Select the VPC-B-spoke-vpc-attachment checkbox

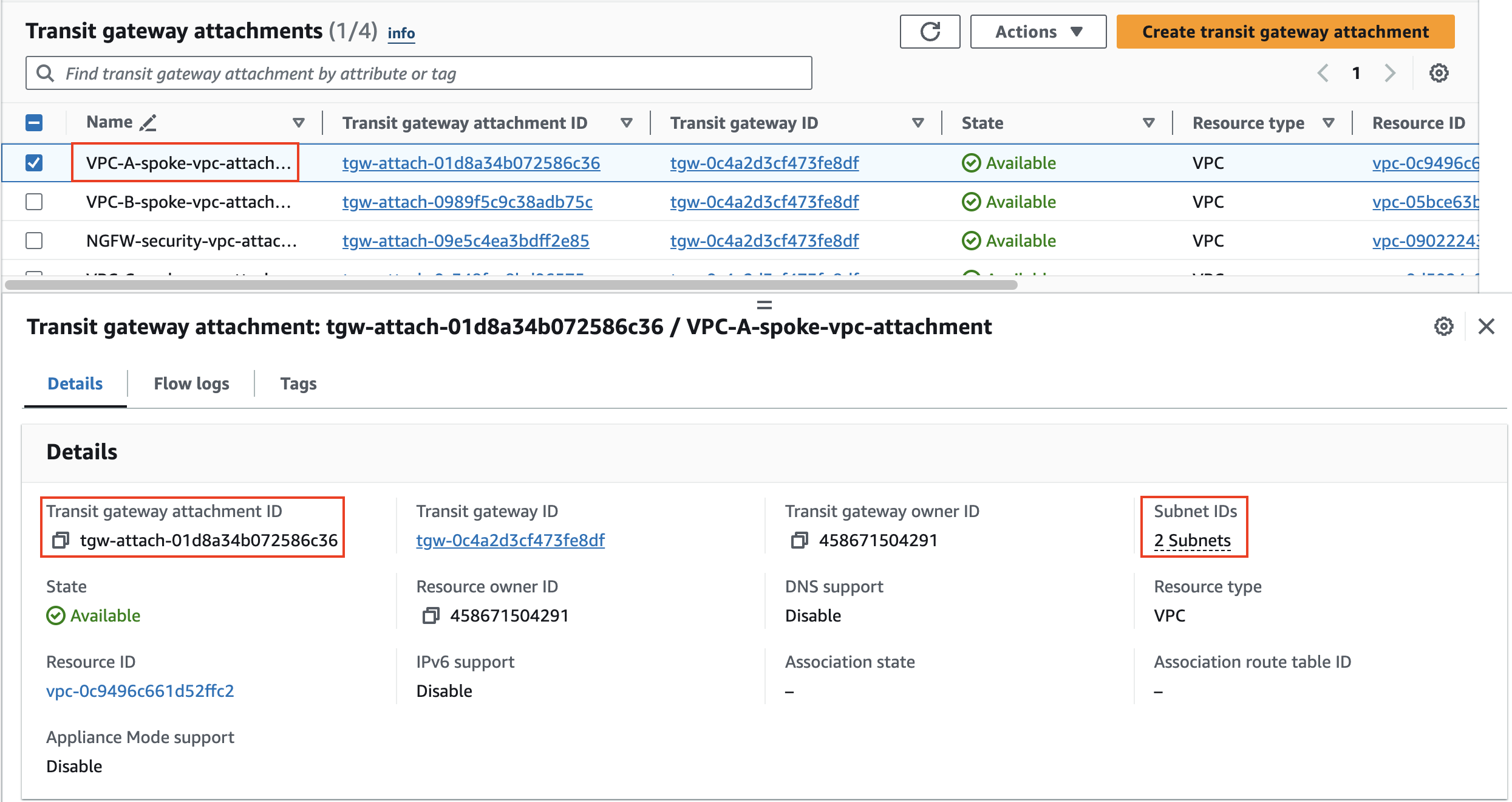pyautogui.click(x=34, y=202)
